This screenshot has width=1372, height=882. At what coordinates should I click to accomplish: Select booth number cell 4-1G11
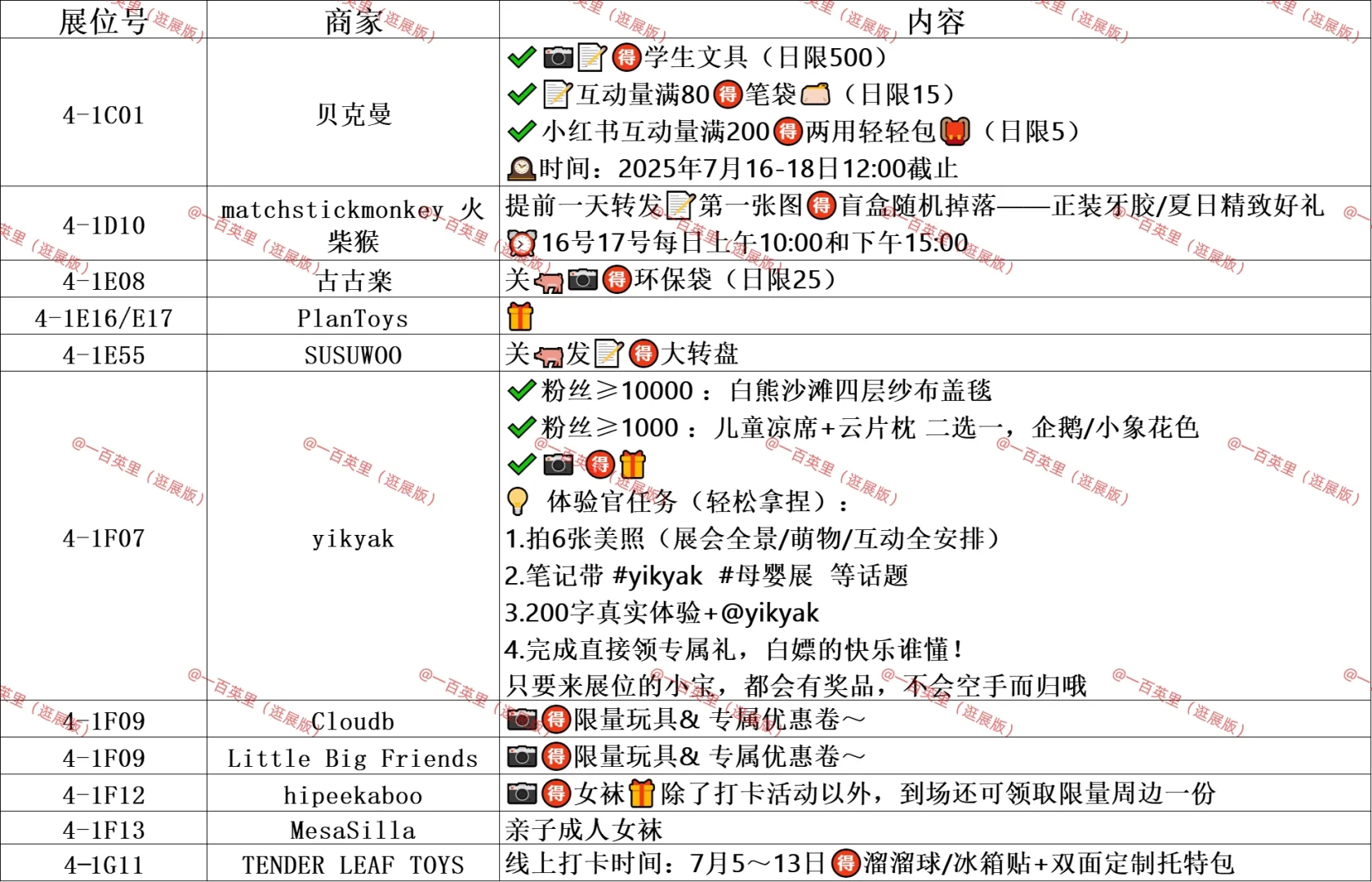coord(104,863)
